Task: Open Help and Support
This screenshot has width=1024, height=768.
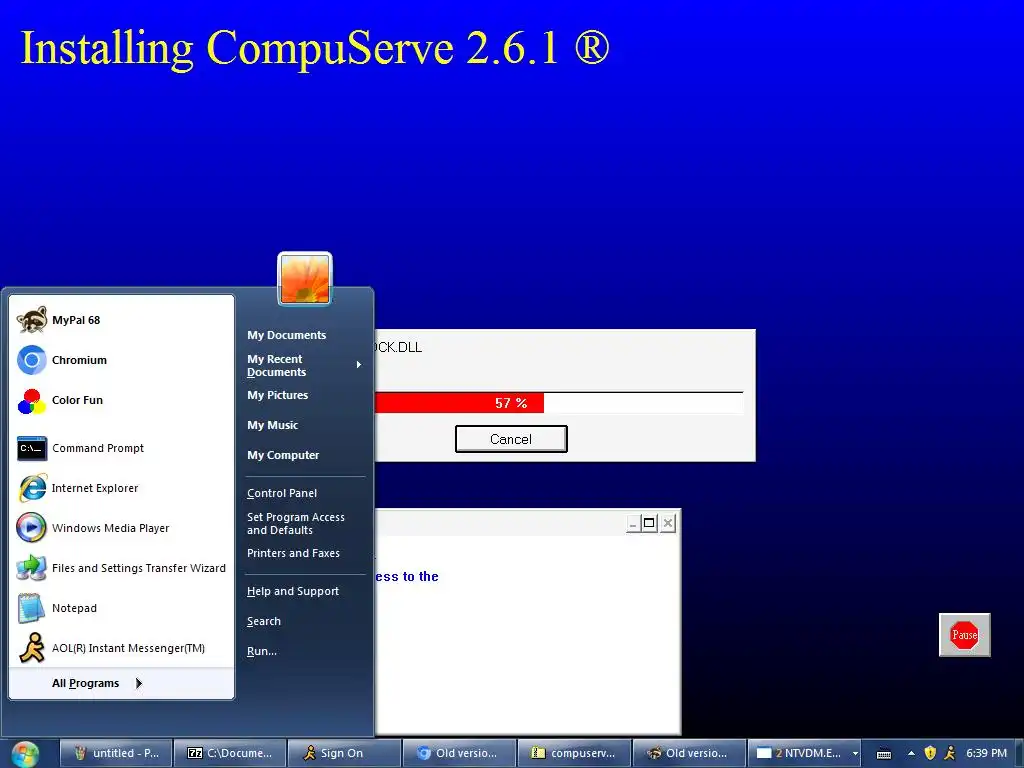Action: (x=293, y=591)
